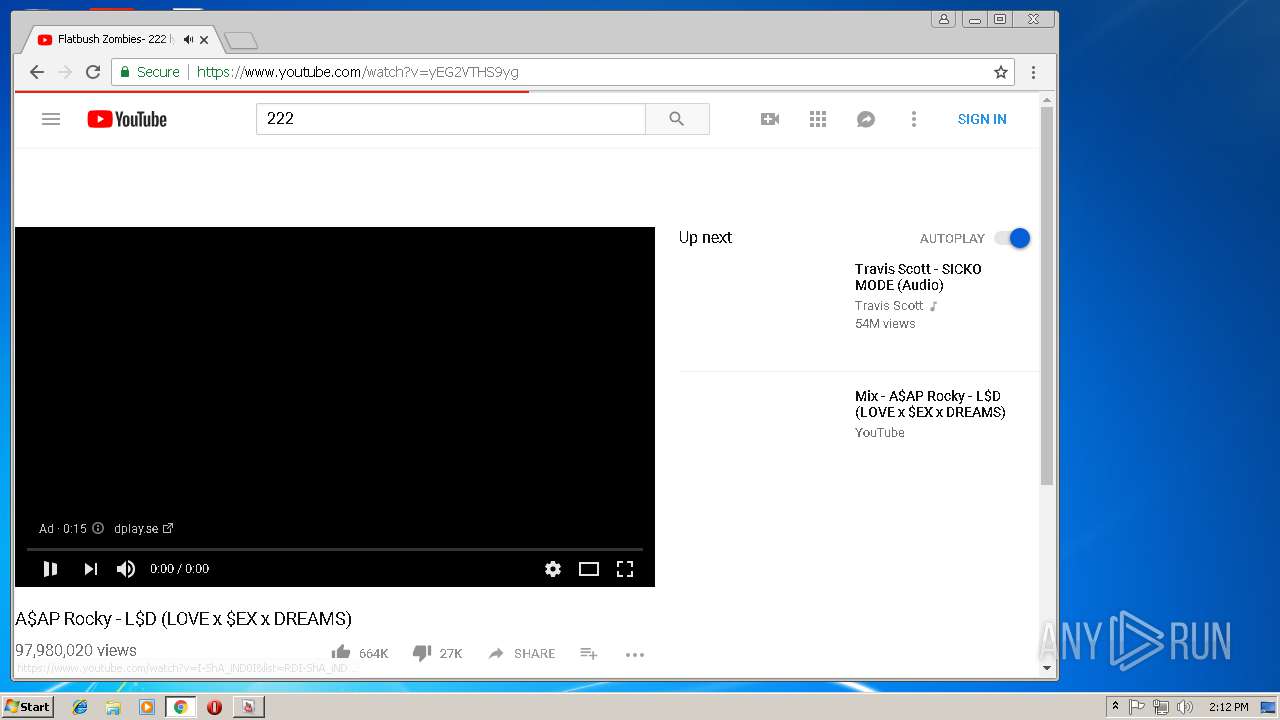1280x720 pixels.
Task: Add video to playlist icon
Action: [x=589, y=653]
